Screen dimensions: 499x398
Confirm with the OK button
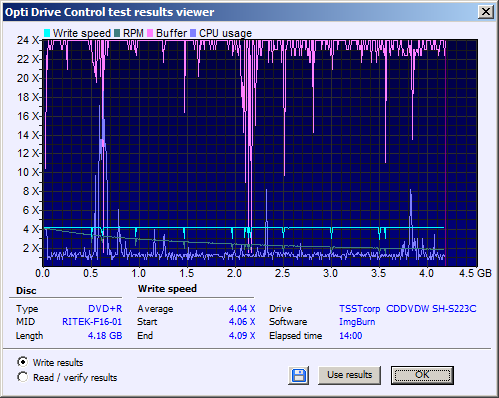pyautogui.click(x=422, y=375)
